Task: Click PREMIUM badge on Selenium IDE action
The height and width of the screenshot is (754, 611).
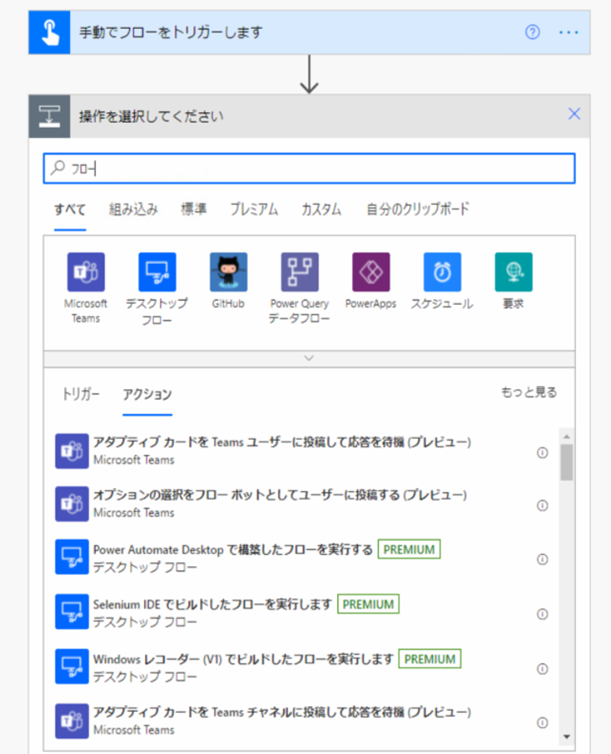Action: click(368, 604)
